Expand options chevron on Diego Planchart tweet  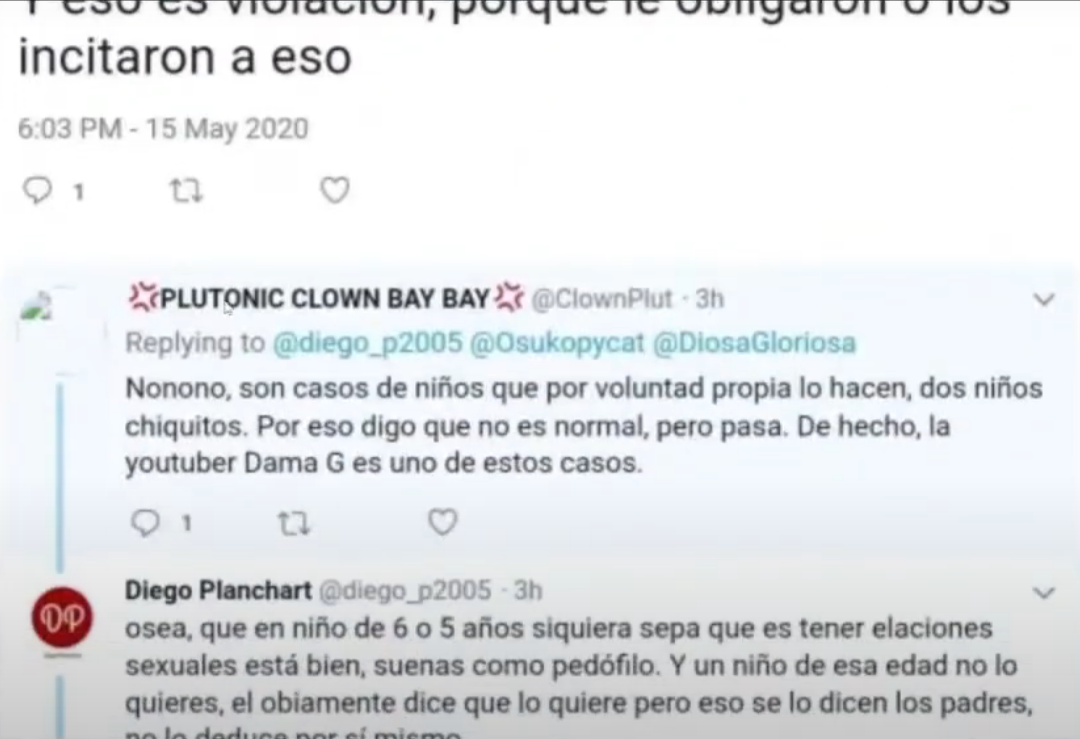point(1044,592)
